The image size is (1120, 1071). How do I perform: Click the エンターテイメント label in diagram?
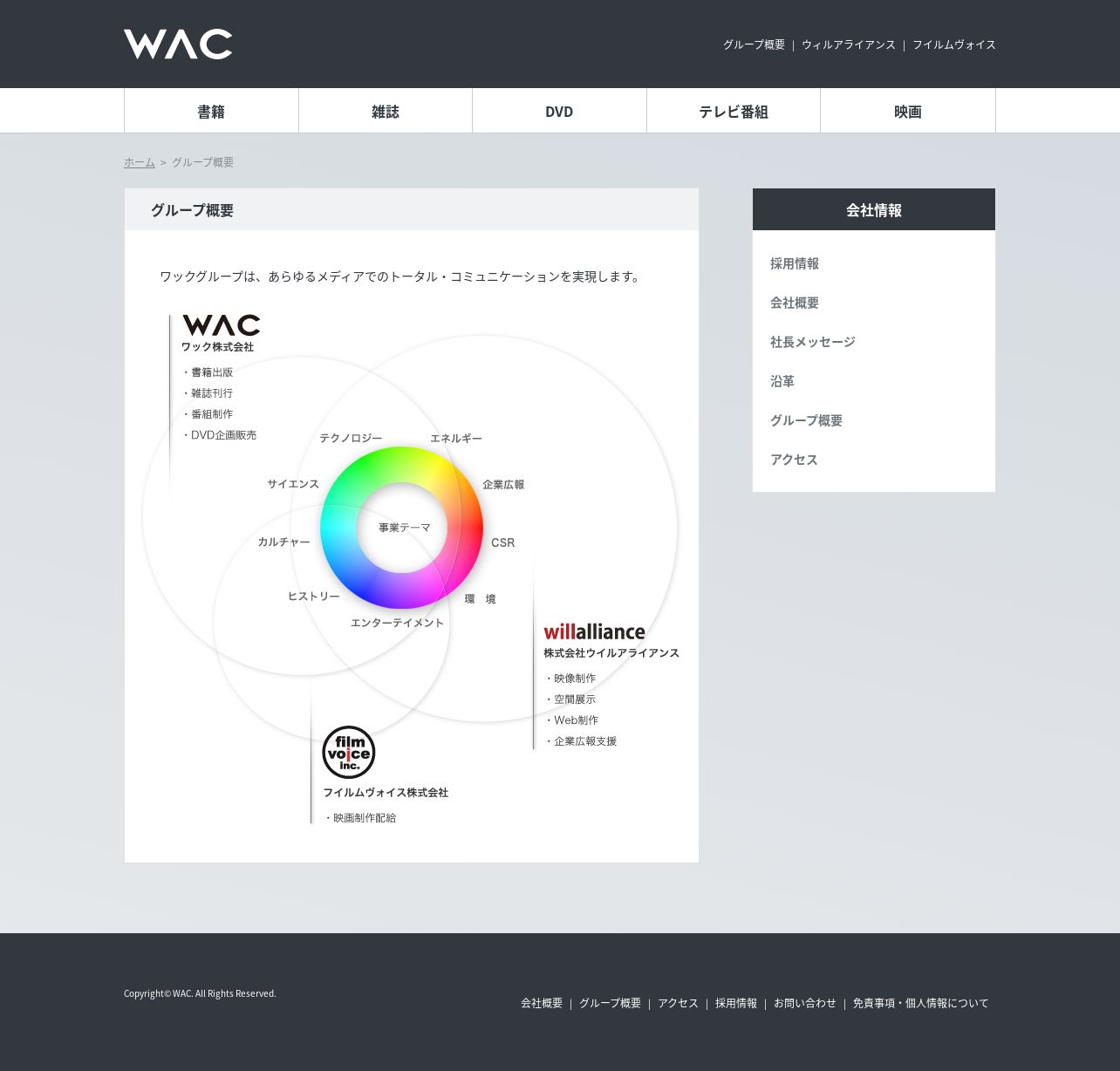tap(397, 622)
